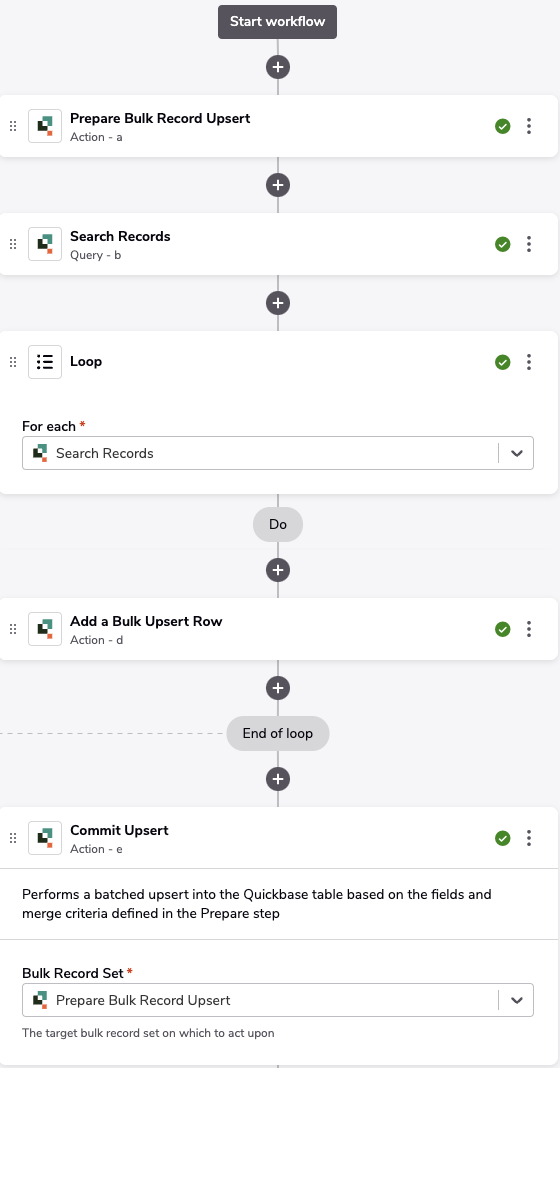
Task: Add step after End of loop
Action: pyautogui.click(x=278, y=778)
